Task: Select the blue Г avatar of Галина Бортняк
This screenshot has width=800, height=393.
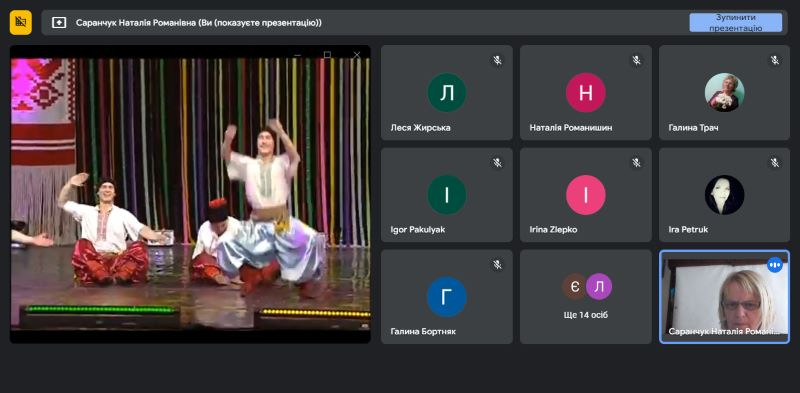Action: click(x=447, y=297)
